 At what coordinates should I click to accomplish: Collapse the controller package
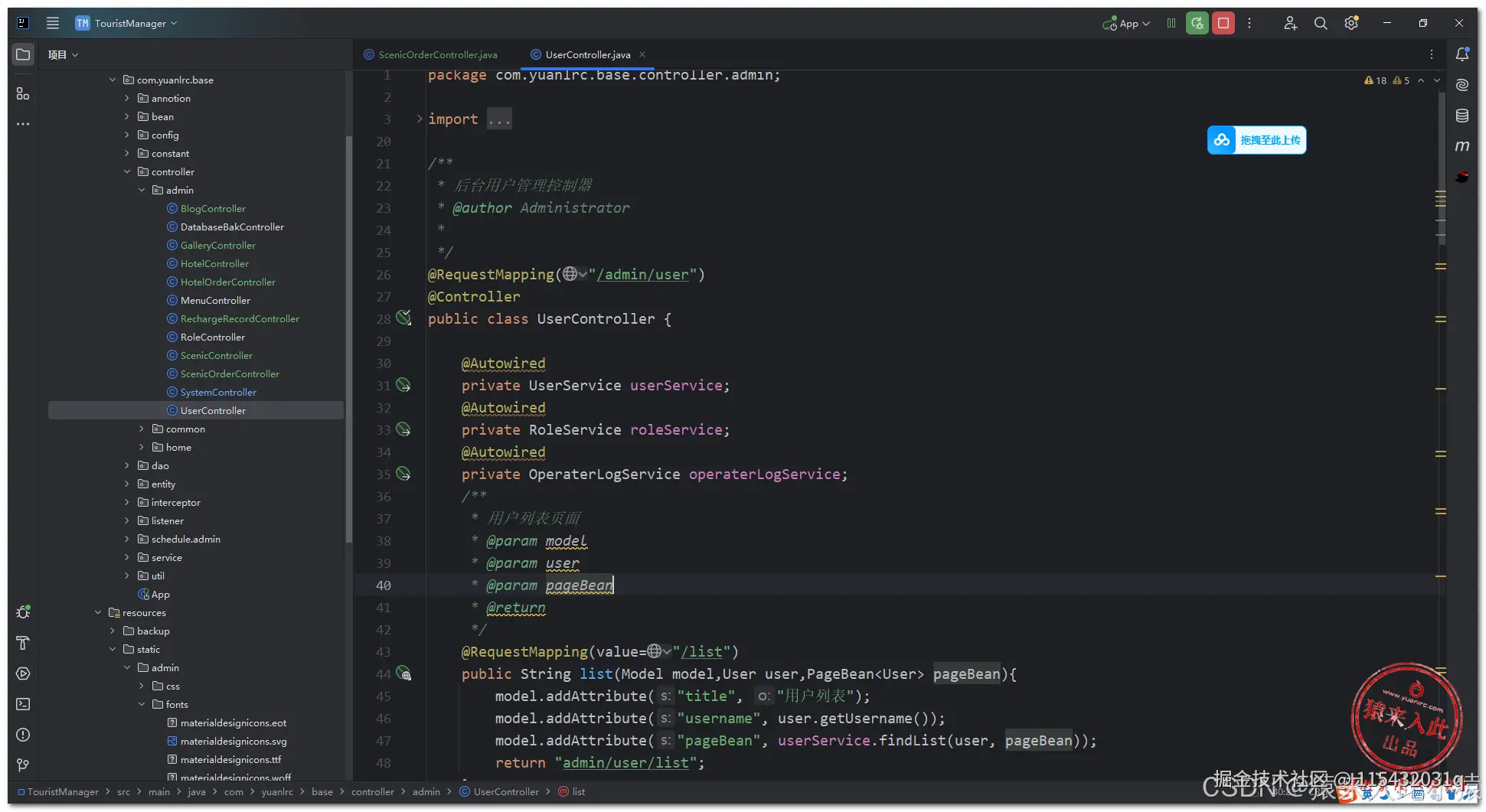(x=127, y=171)
